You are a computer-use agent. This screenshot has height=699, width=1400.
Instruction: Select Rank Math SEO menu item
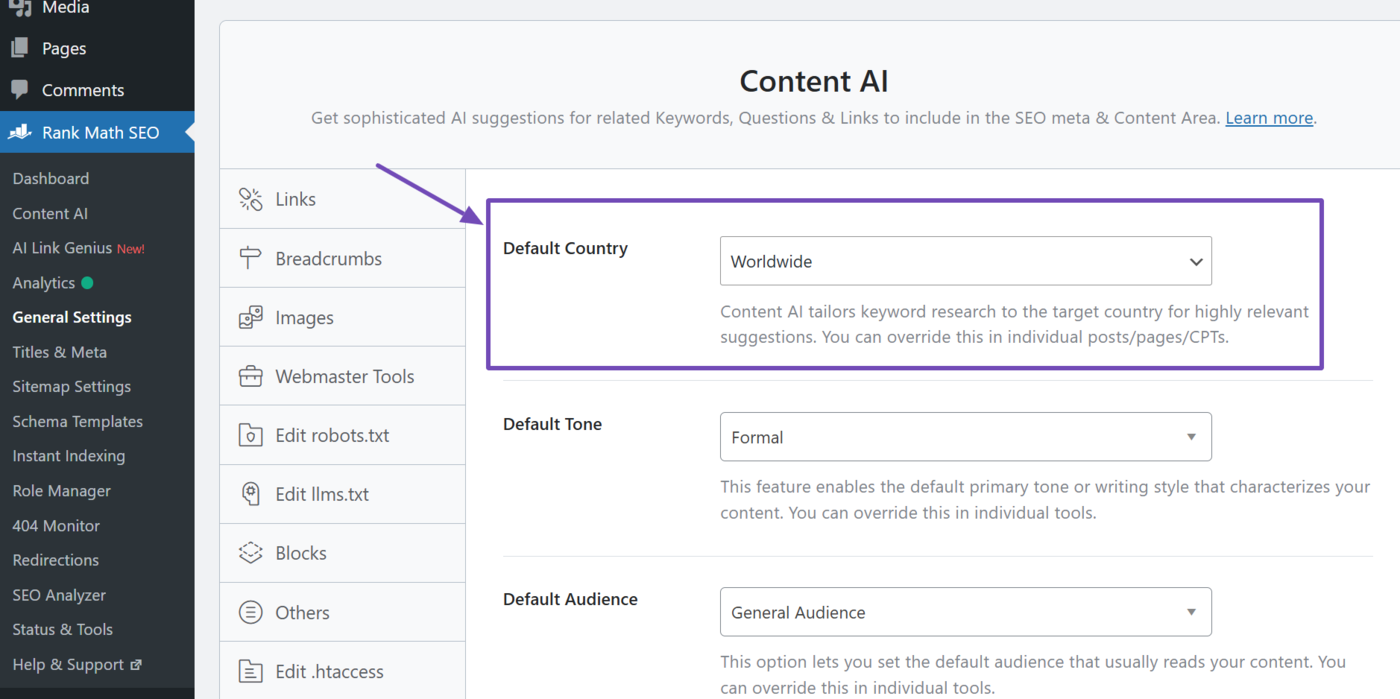point(97,132)
